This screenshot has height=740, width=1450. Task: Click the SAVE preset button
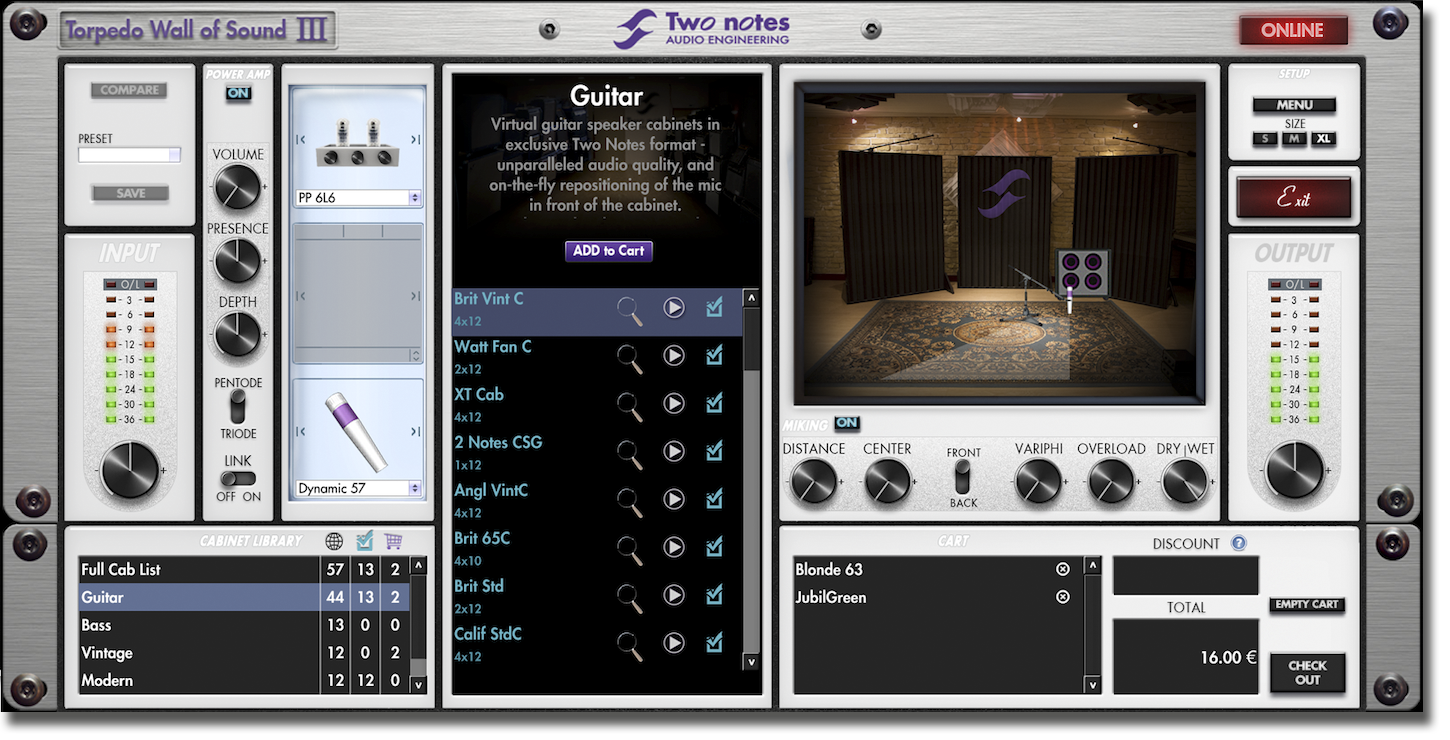coord(130,193)
